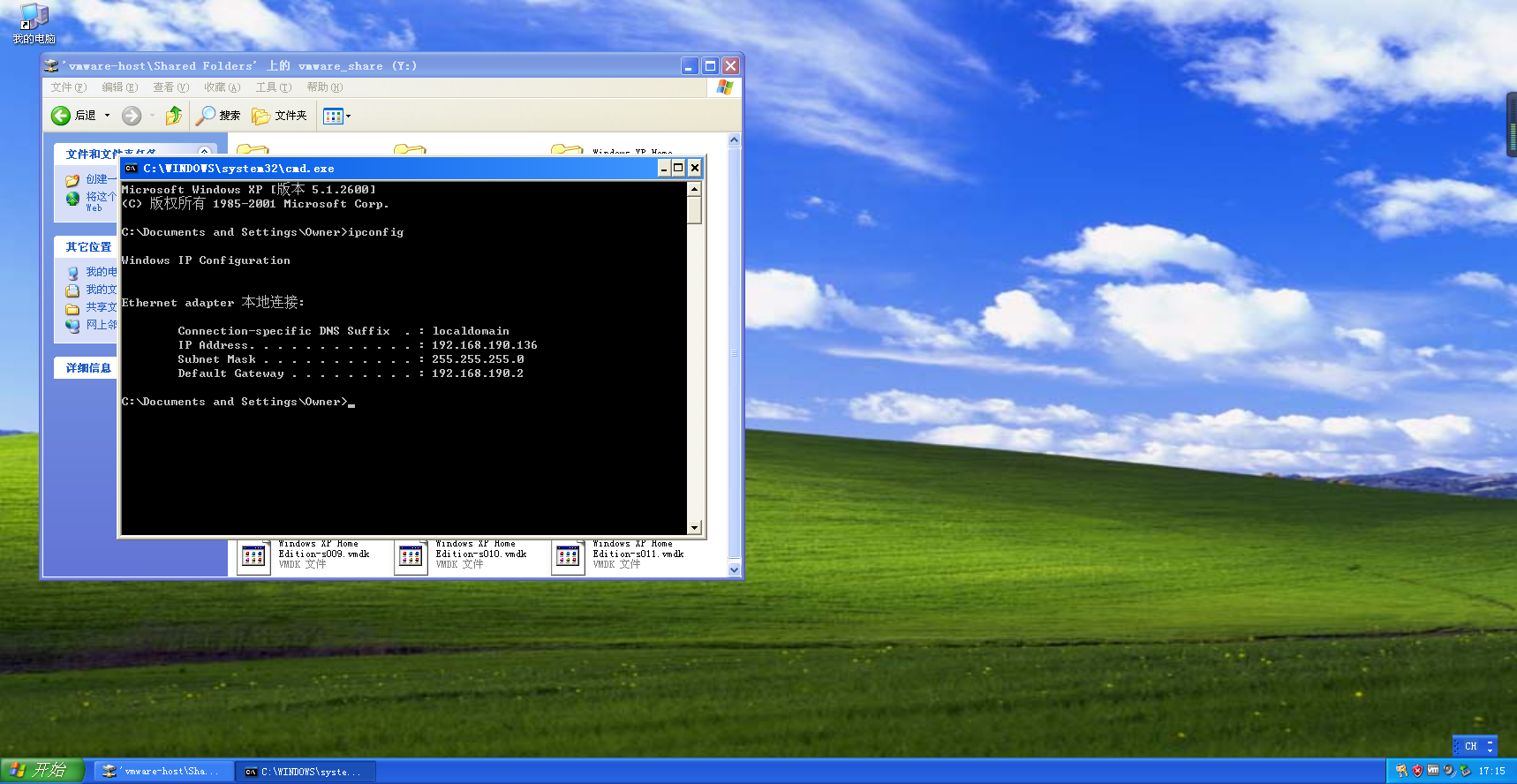Select the Edition-s011.vmdk file icon
The image size is (1517, 784).
pos(568,556)
